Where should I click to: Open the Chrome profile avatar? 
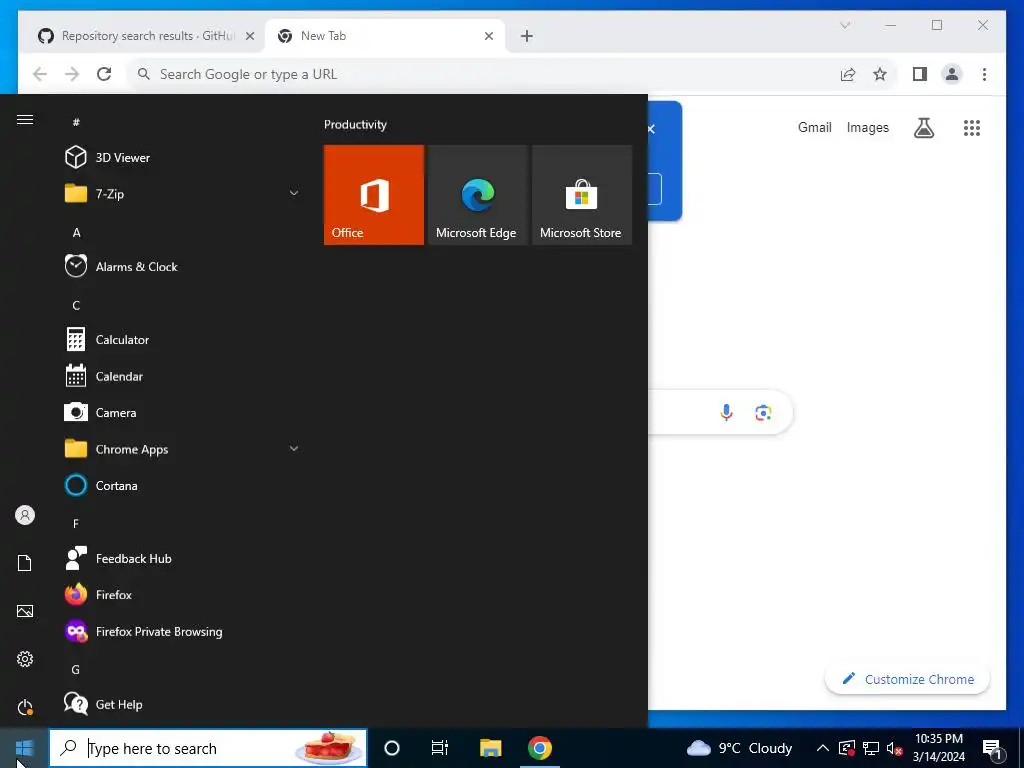(952, 74)
